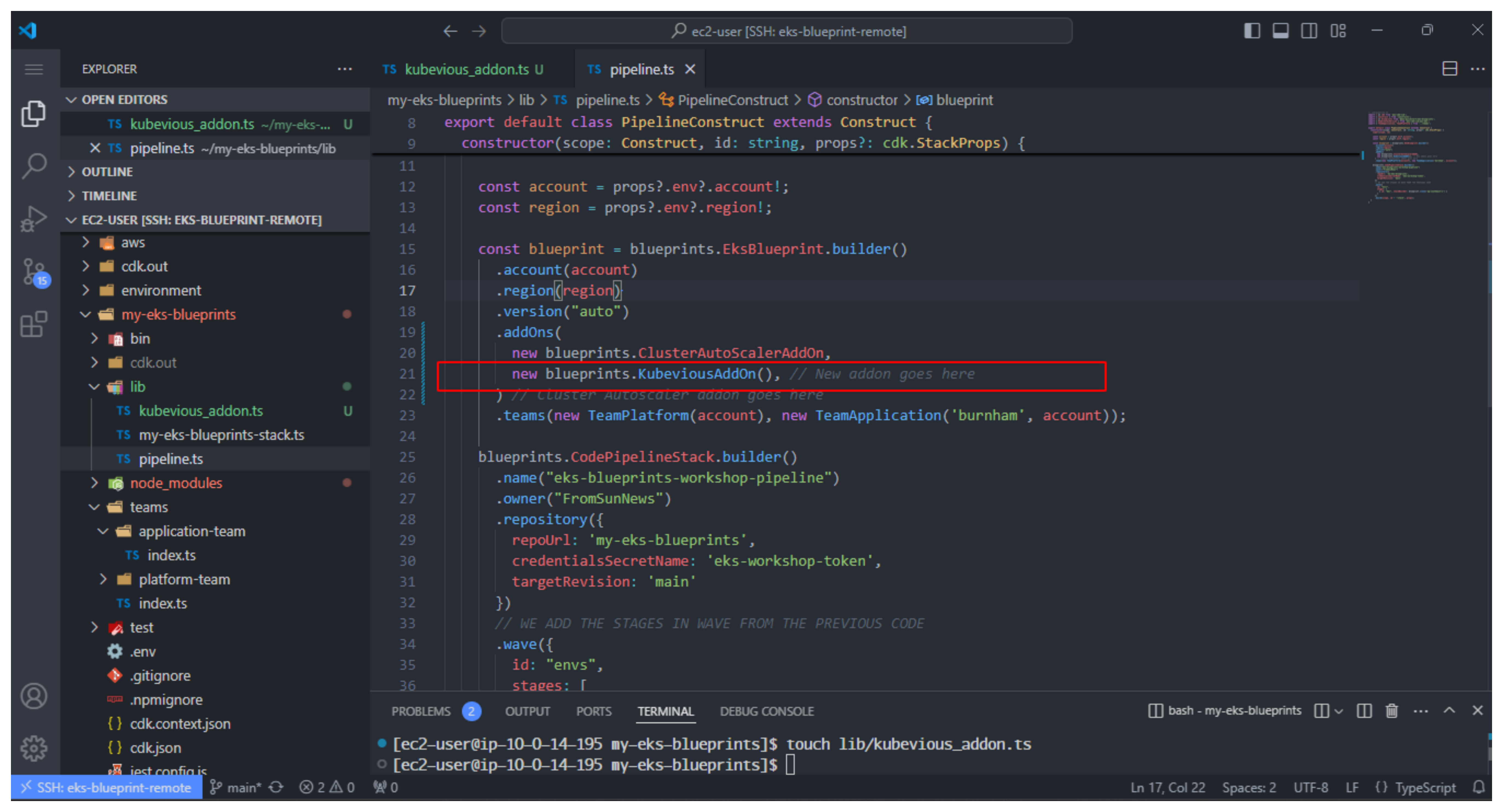
Task: Open the terminal launch profile dropdown arrow
Action: pos(1339,710)
